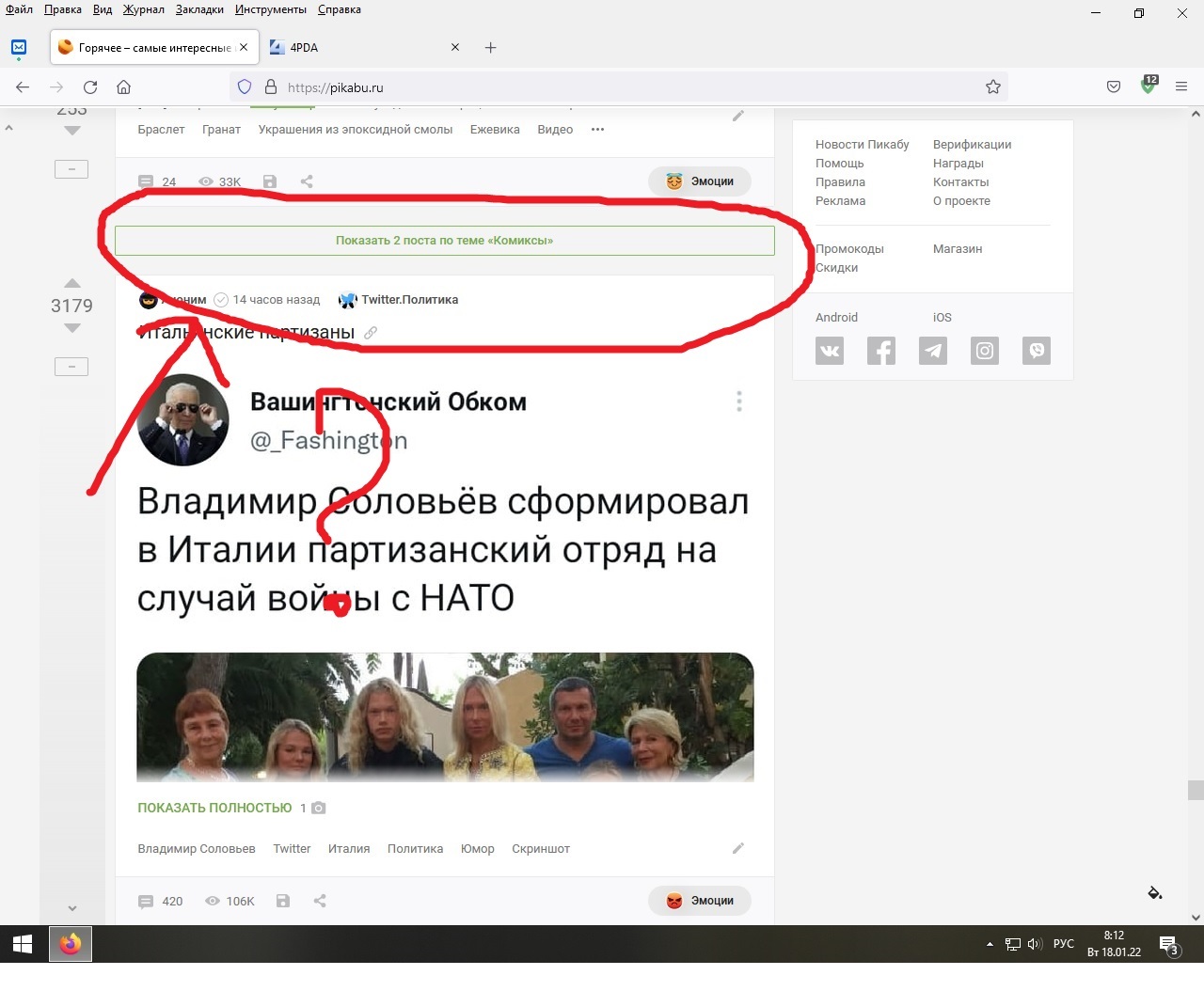The width and height of the screenshot is (1204, 991).
Task: Open Эмоции for the 24-comment post
Action: click(x=700, y=181)
